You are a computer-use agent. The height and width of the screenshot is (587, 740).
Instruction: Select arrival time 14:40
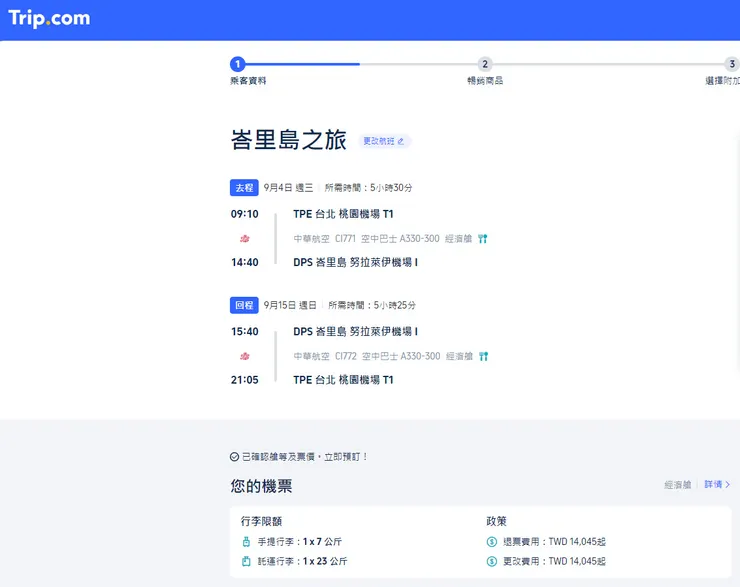click(x=244, y=262)
